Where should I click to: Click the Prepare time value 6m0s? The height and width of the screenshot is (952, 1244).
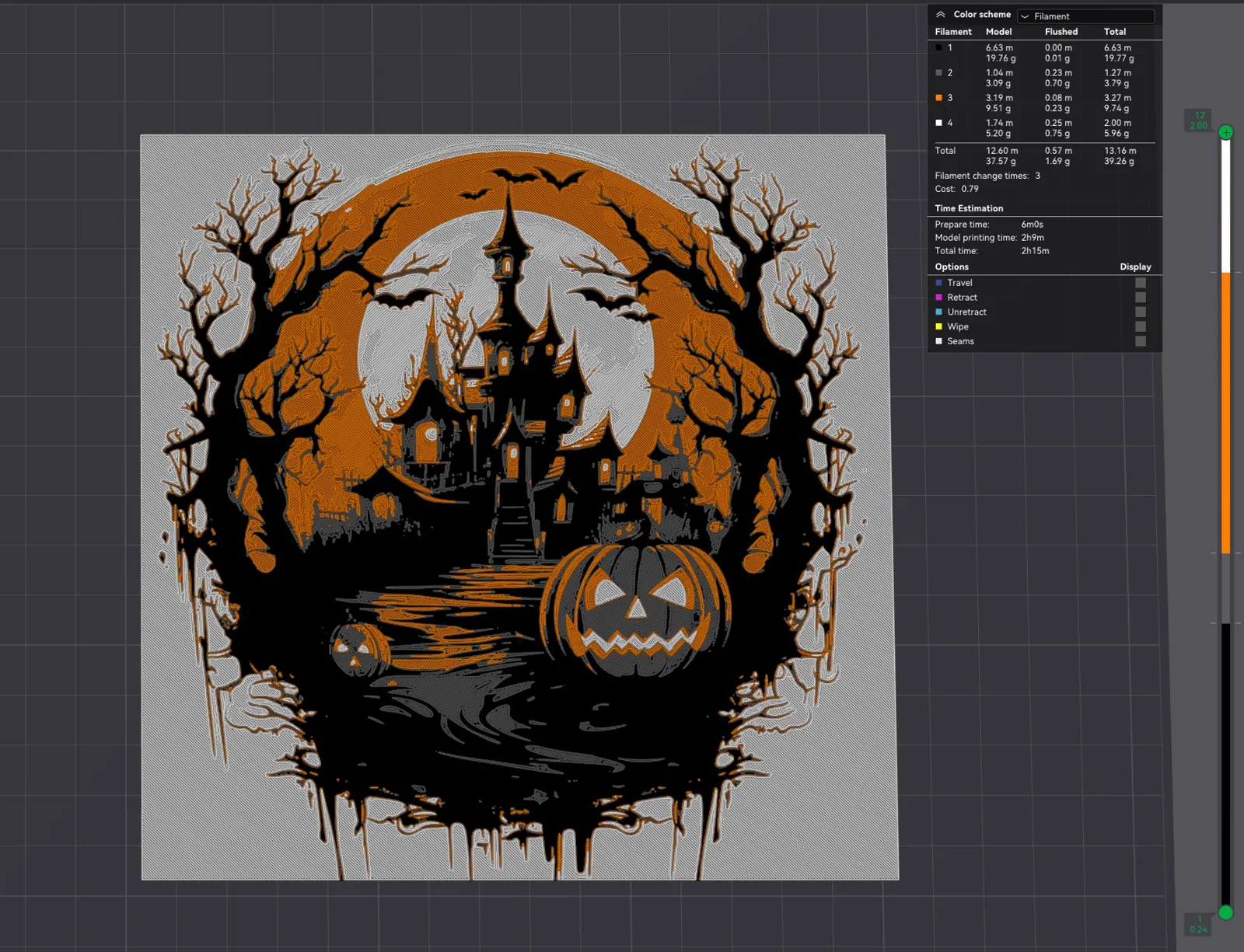pos(1032,225)
